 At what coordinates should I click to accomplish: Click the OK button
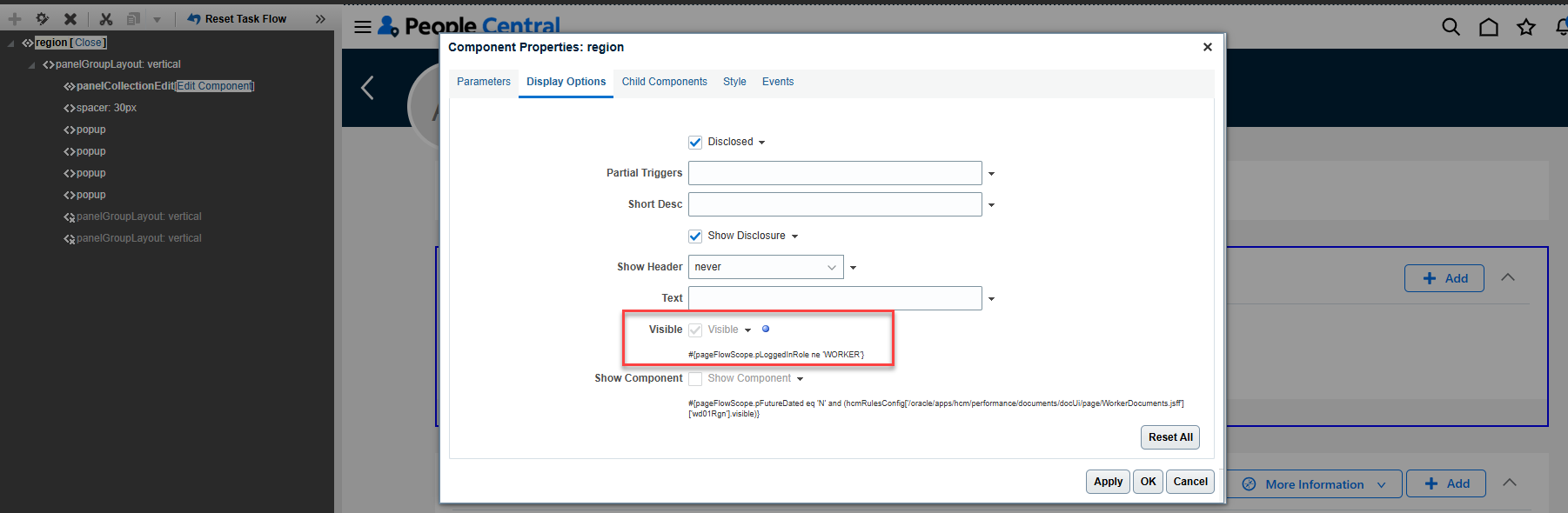(1149, 482)
